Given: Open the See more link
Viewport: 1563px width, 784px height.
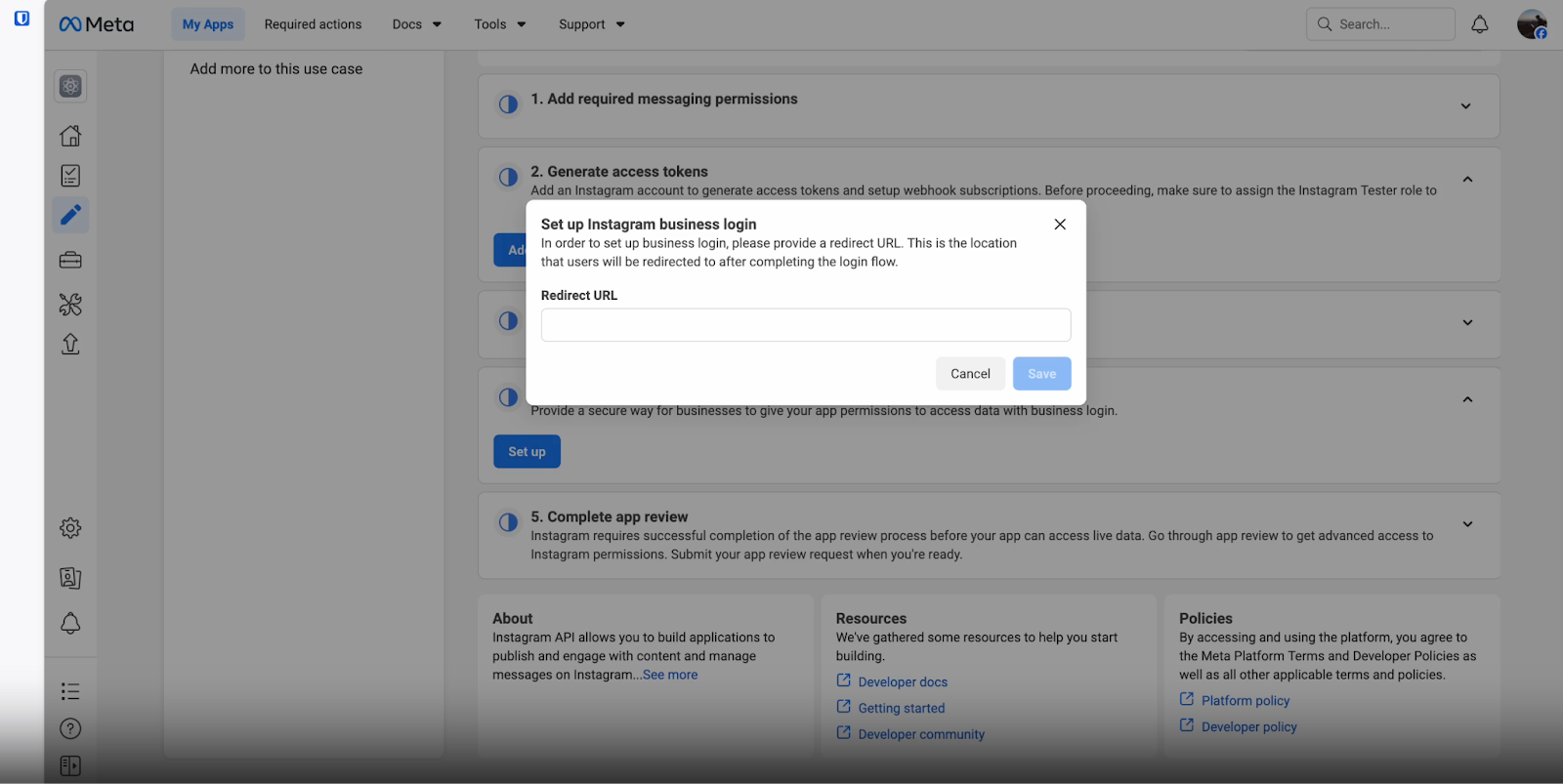Looking at the screenshot, I should coord(670,675).
